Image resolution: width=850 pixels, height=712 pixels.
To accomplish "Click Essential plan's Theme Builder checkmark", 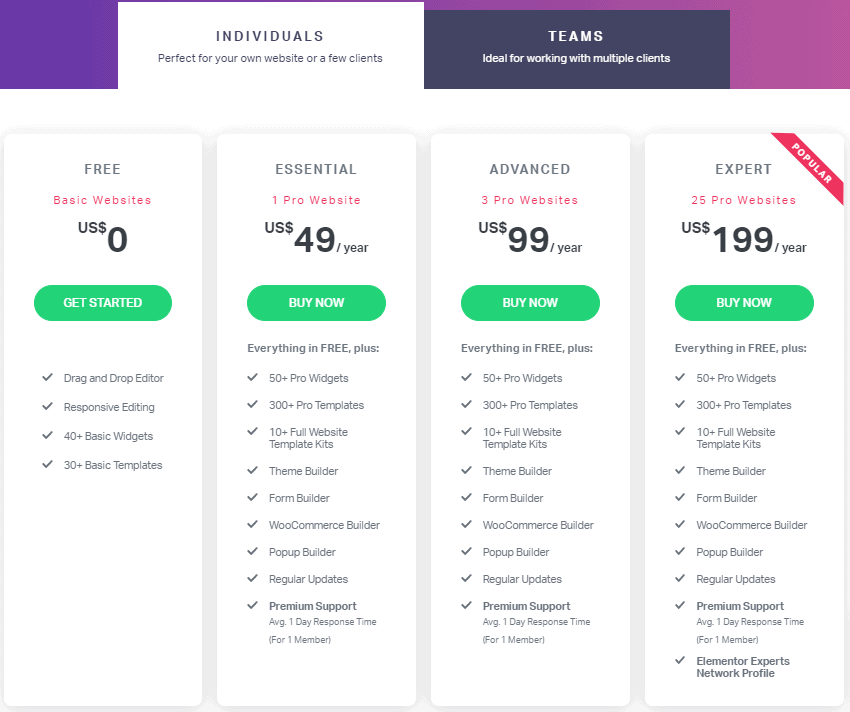I will click(x=253, y=470).
